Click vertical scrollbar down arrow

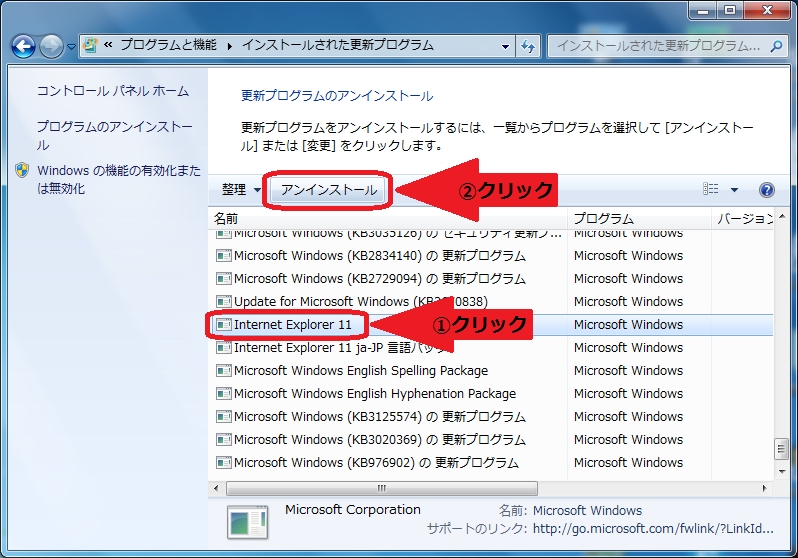pyautogui.click(x=782, y=472)
